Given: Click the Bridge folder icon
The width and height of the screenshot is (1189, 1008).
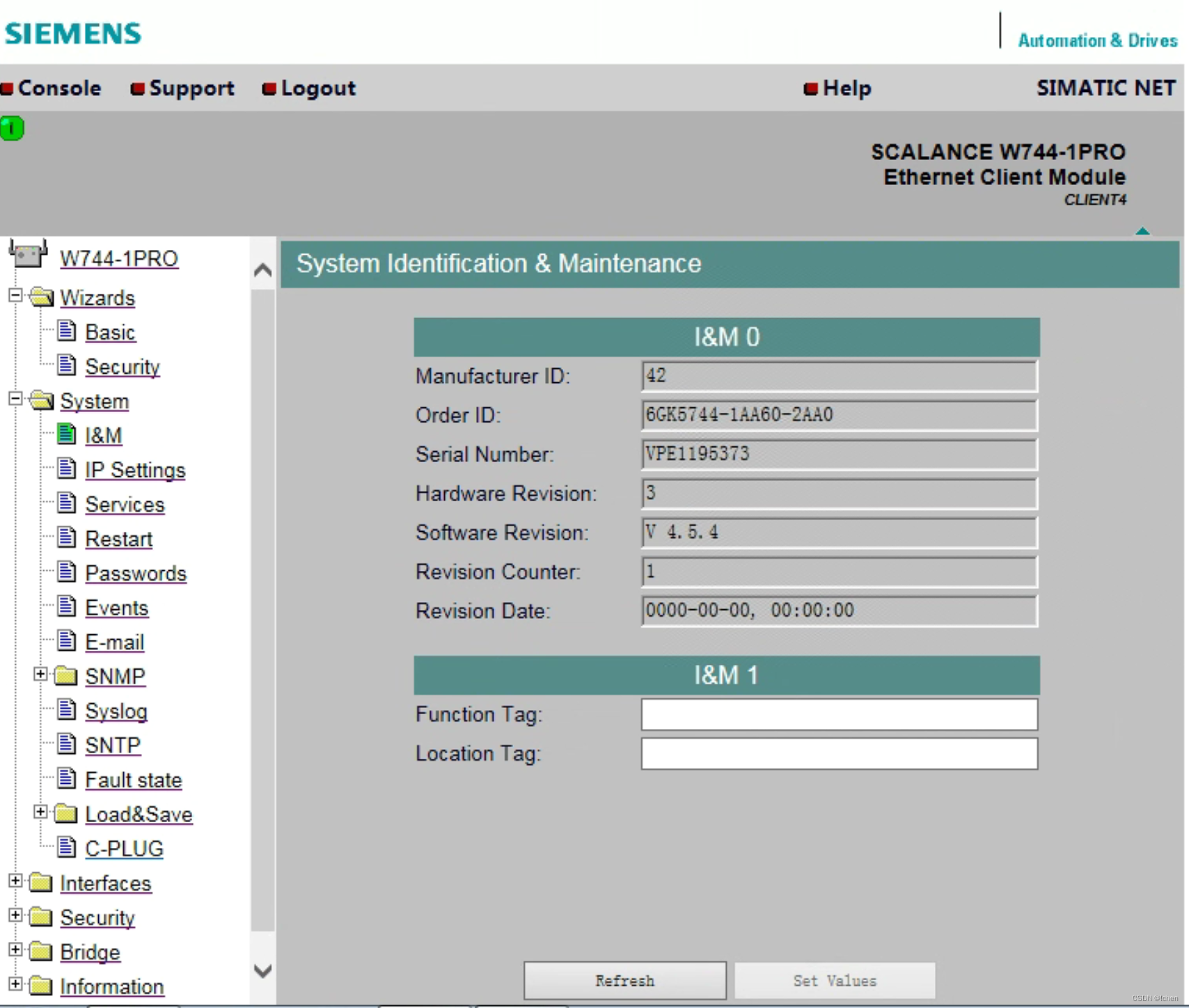Looking at the screenshot, I should tap(41, 951).
